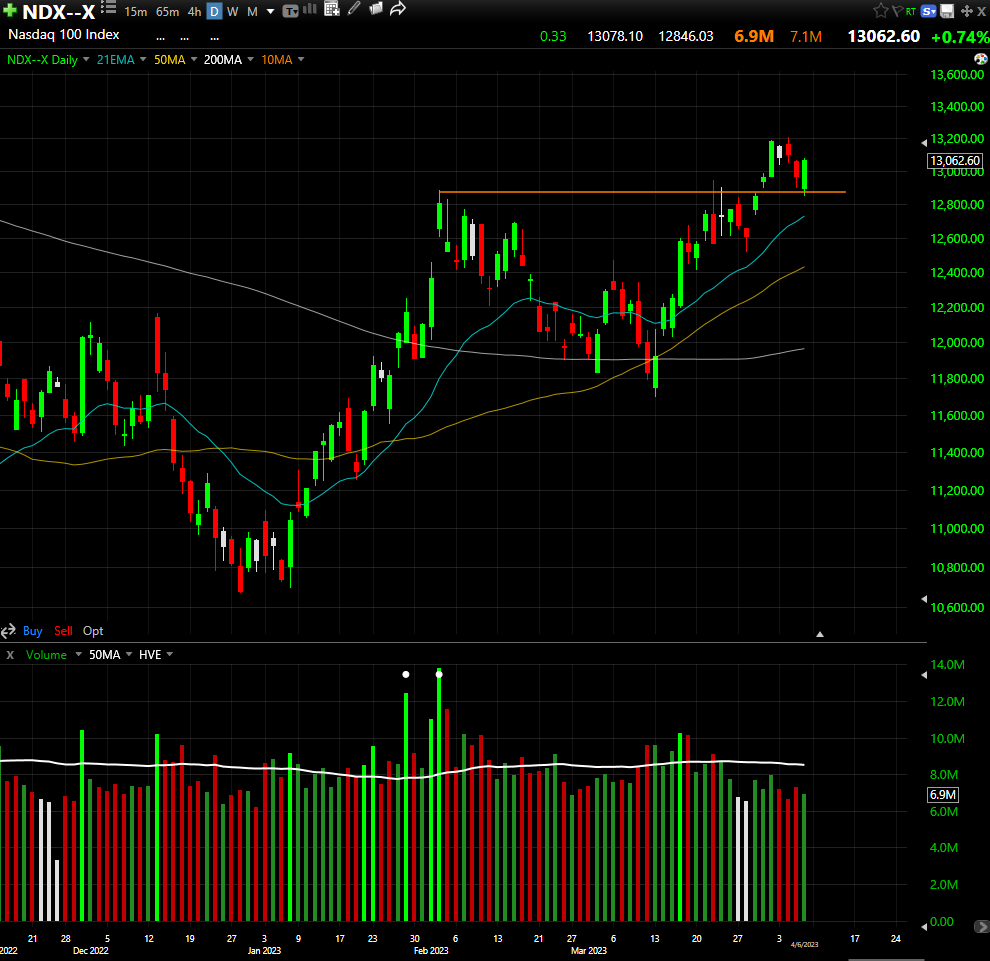Click the Nasdaq 100 Index name
Image resolution: width=990 pixels, height=961 pixels.
coord(63,35)
